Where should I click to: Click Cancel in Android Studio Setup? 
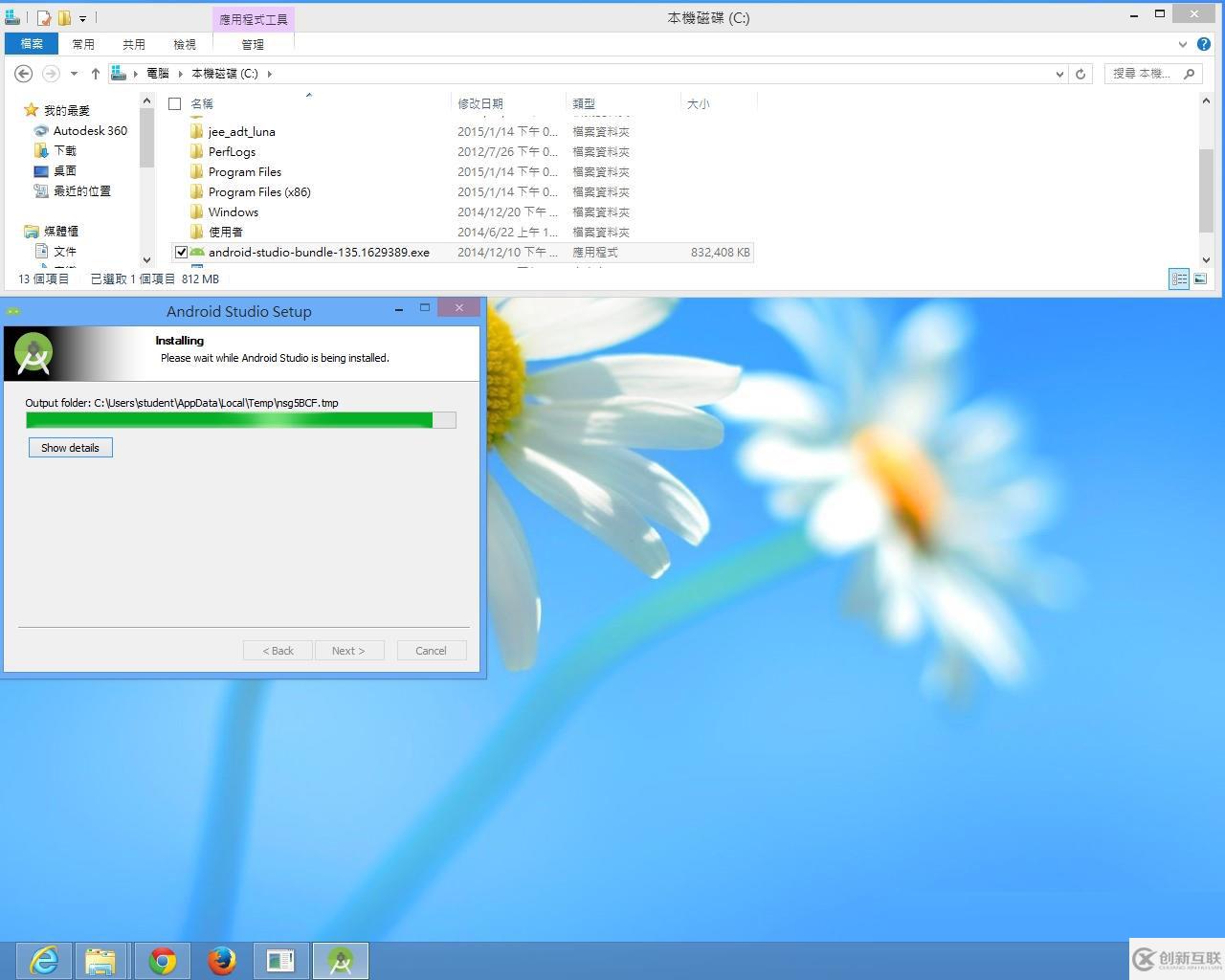point(431,651)
